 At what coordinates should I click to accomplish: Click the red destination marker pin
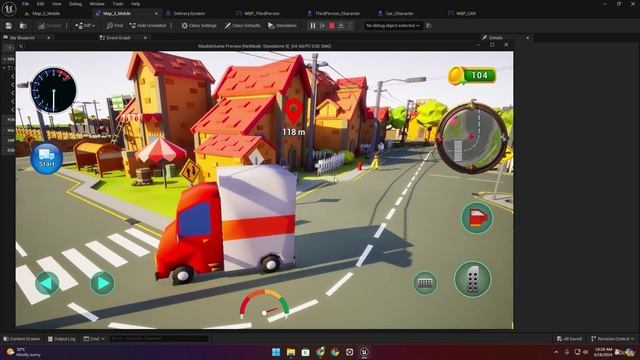tap(293, 111)
